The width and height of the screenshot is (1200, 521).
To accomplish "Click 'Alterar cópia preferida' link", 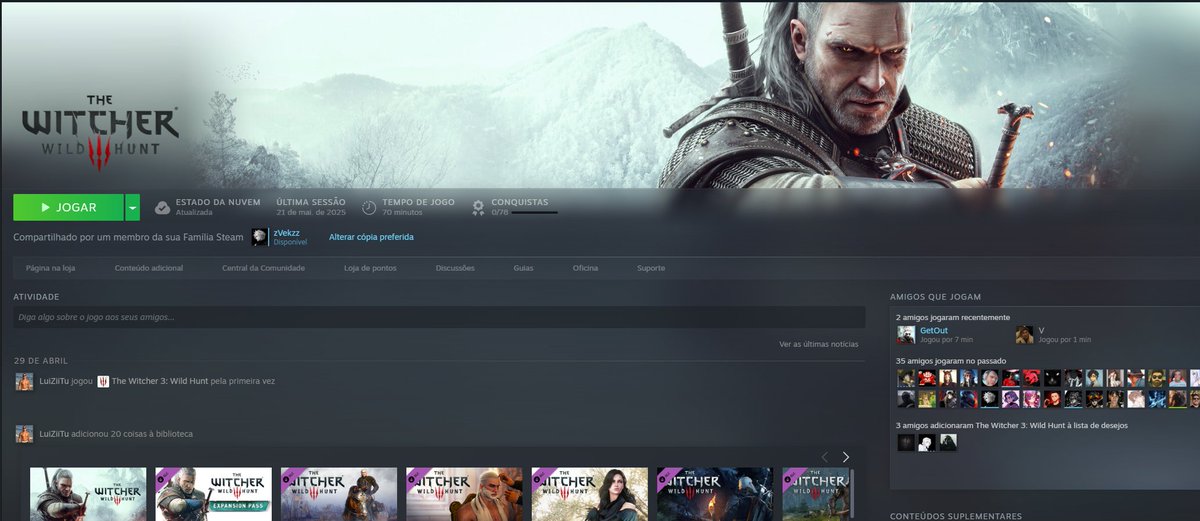I will tap(371, 237).
